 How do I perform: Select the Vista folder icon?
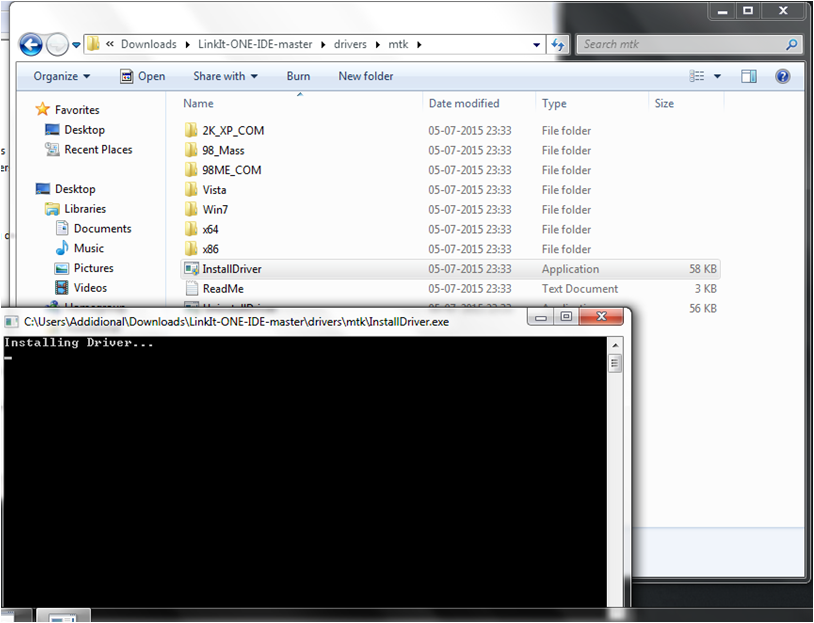point(191,189)
